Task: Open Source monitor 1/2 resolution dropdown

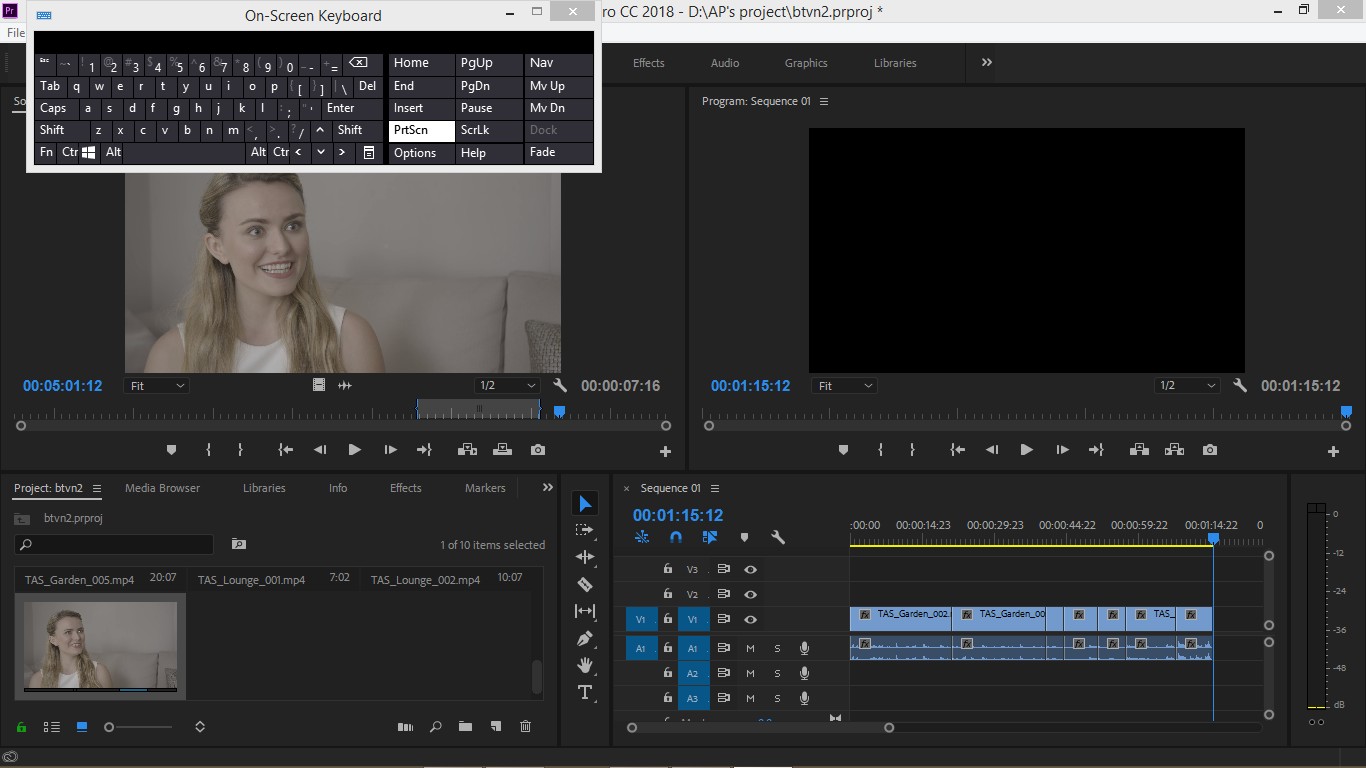Action: point(507,385)
